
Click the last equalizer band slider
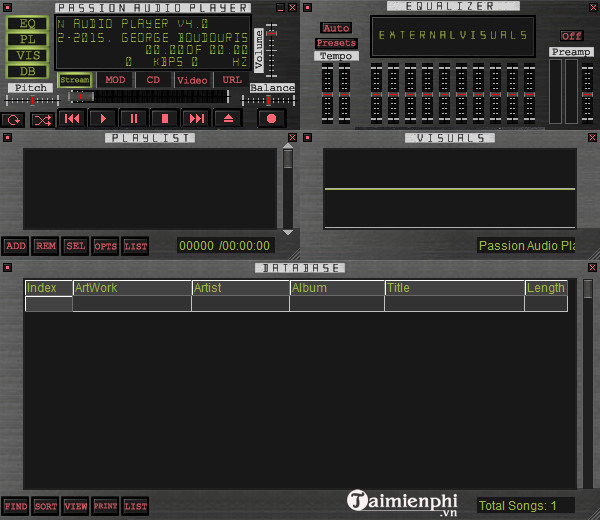pos(529,94)
